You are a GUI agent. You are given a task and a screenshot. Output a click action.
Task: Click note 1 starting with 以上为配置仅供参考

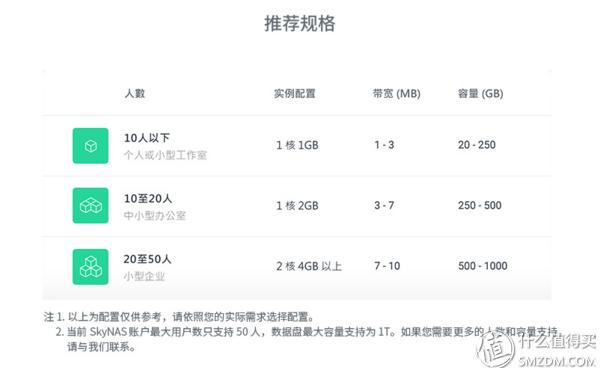tap(179, 317)
